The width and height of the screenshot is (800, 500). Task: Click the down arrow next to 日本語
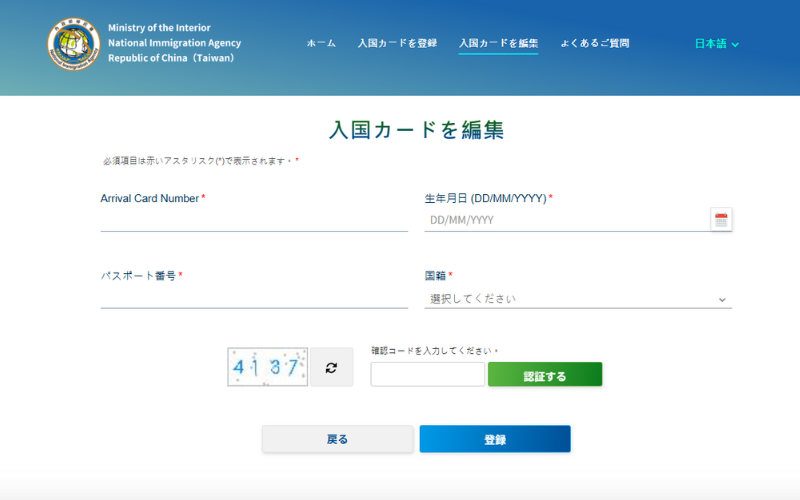[736, 45]
